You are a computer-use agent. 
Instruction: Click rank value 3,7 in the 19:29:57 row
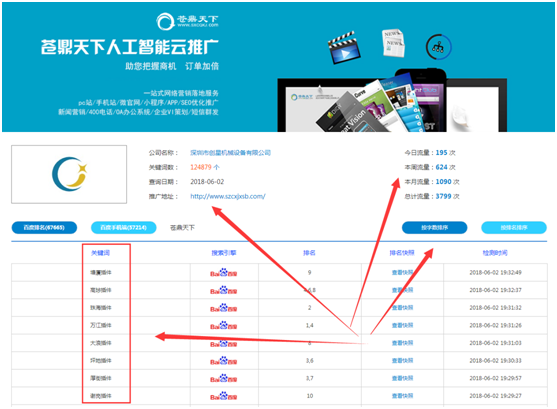point(310,378)
